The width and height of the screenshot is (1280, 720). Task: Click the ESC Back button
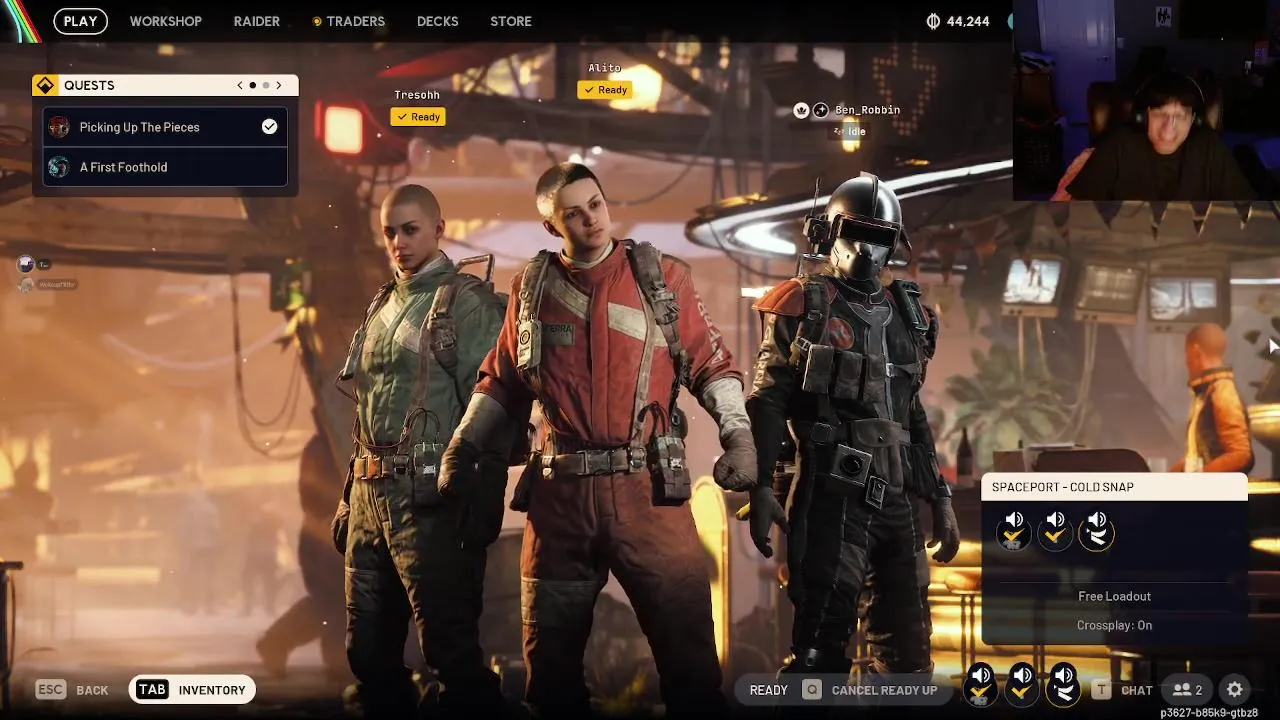tap(72, 690)
